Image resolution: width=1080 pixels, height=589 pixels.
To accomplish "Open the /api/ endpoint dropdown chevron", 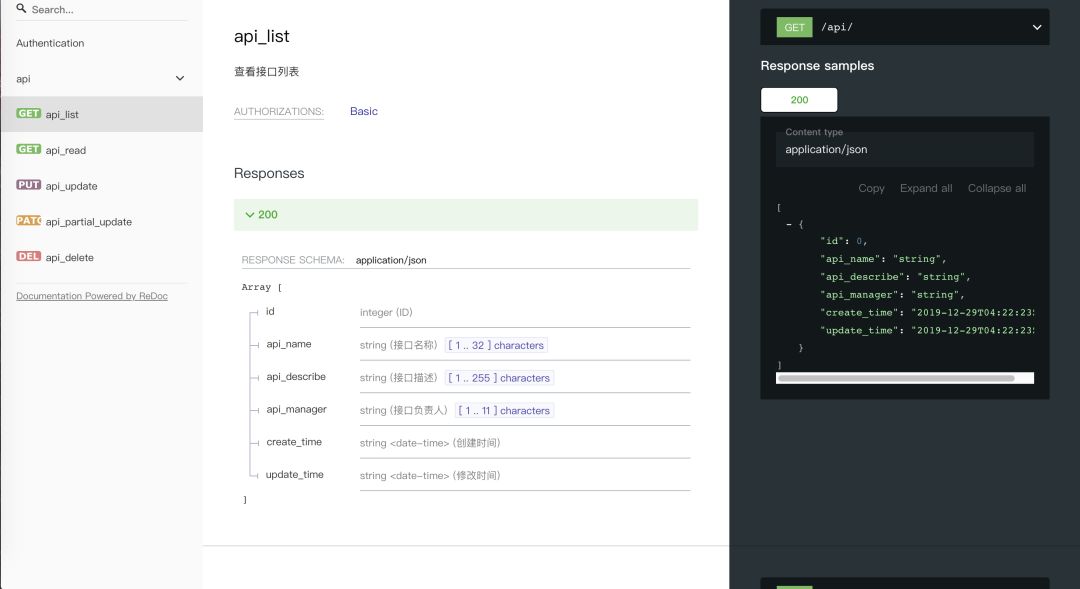I will click(x=1037, y=27).
